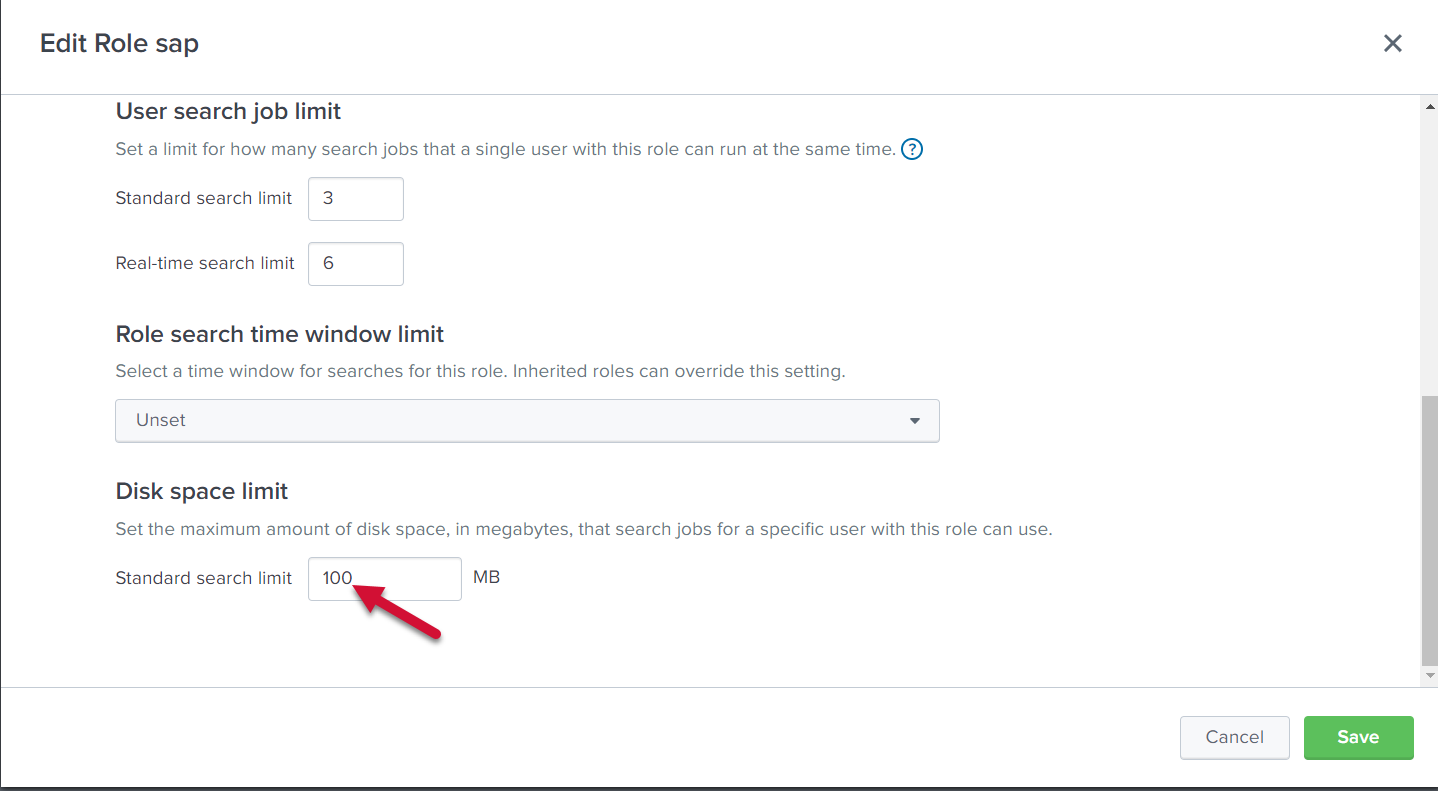This screenshot has width=1438, height=791.
Task: Open the Unset time window dropdown
Action: click(527, 421)
